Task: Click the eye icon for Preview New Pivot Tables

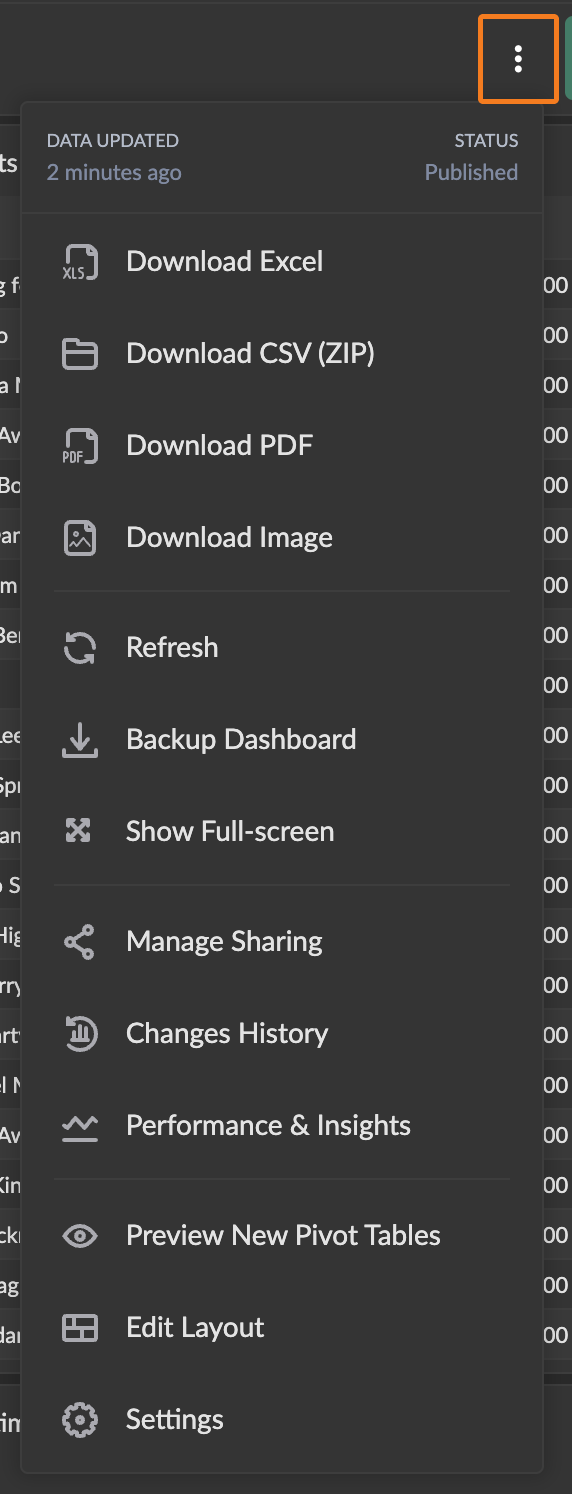Action: click(80, 1236)
